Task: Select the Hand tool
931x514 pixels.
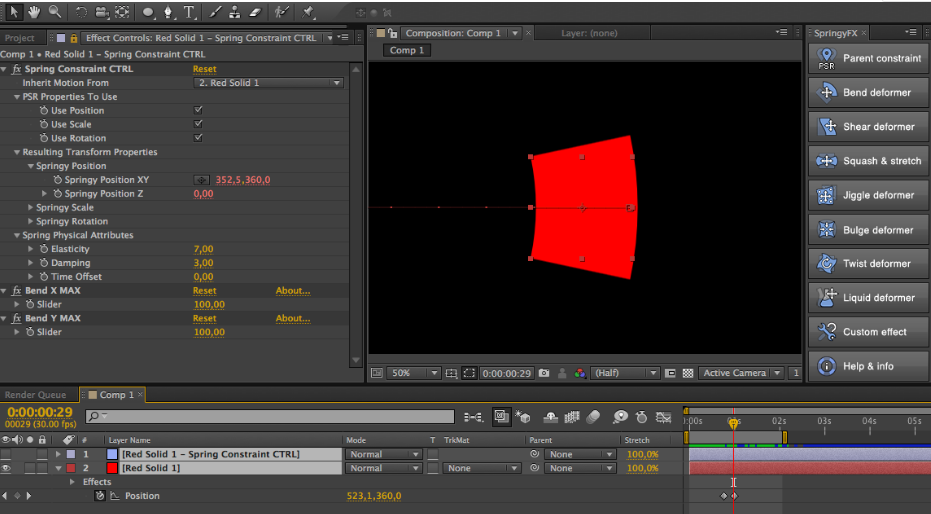Action: pyautogui.click(x=34, y=11)
